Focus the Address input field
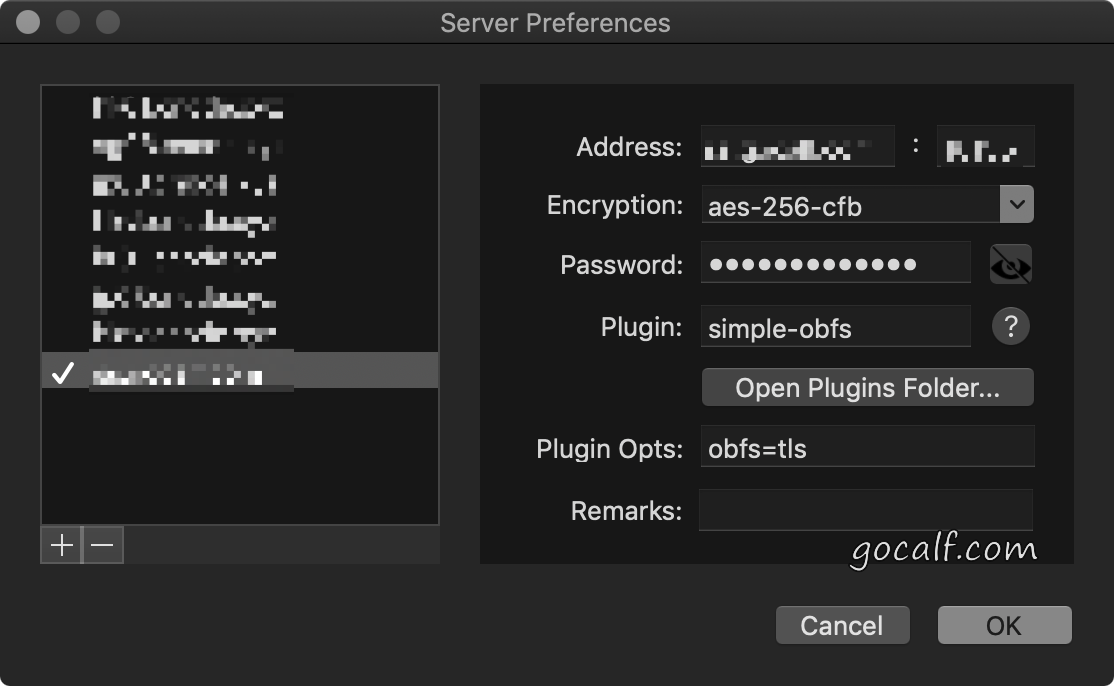The image size is (1114, 686). (797, 146)
